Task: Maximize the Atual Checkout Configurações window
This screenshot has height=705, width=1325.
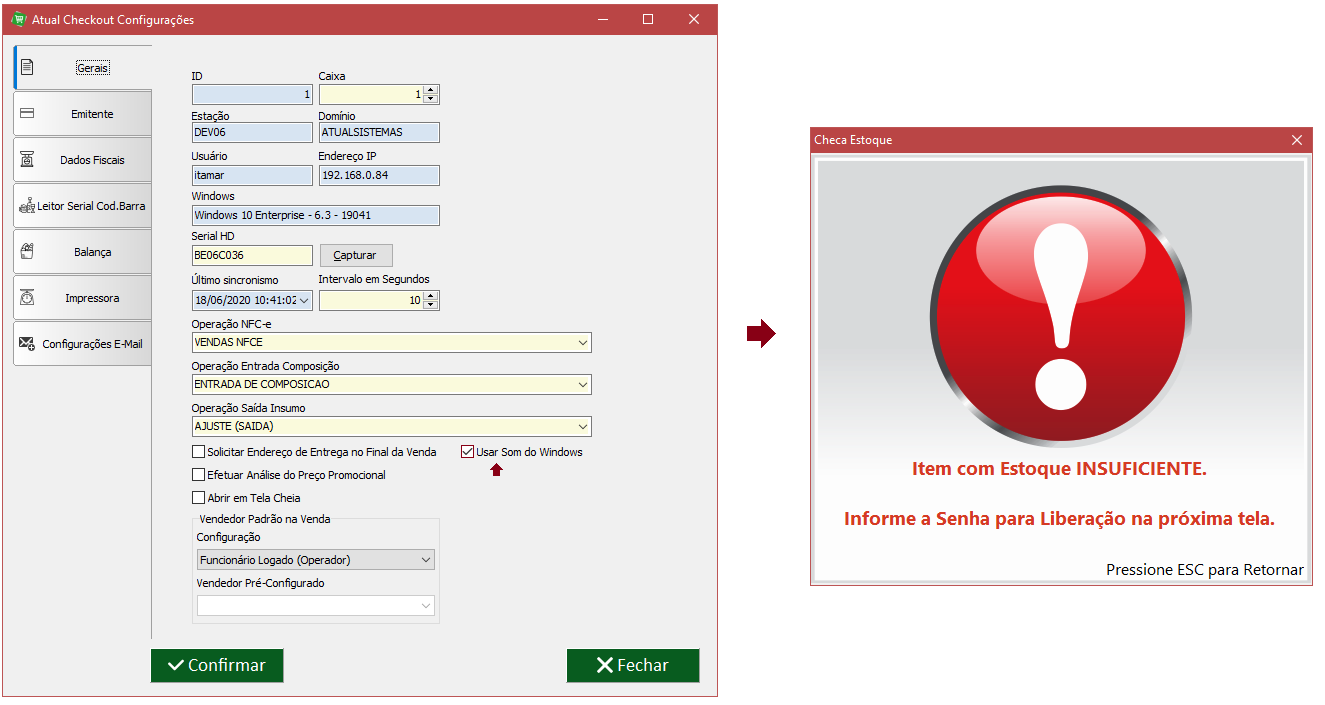Action: tap(648, 19)
